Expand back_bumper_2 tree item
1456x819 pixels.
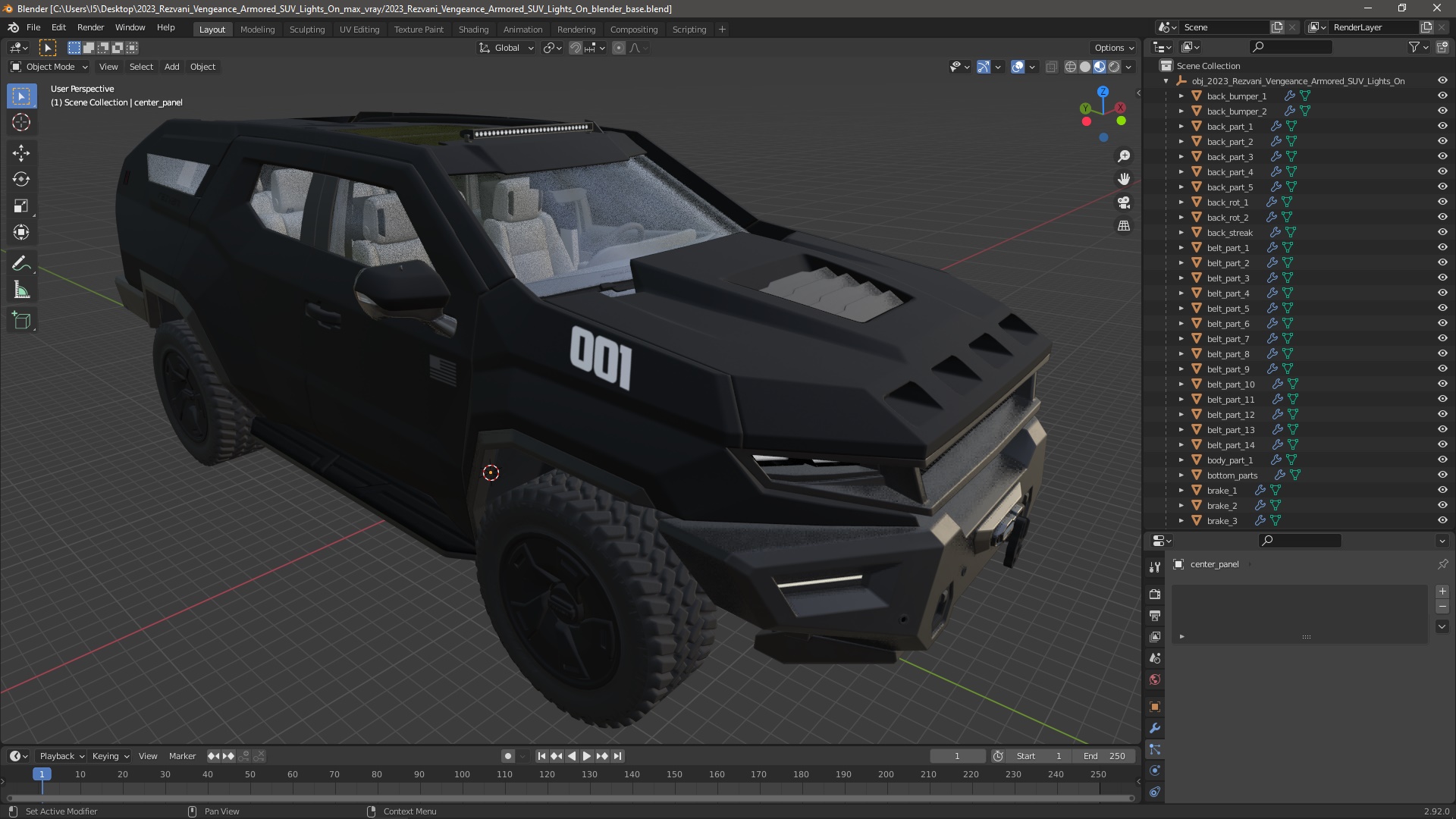[x=1181, y=111]
